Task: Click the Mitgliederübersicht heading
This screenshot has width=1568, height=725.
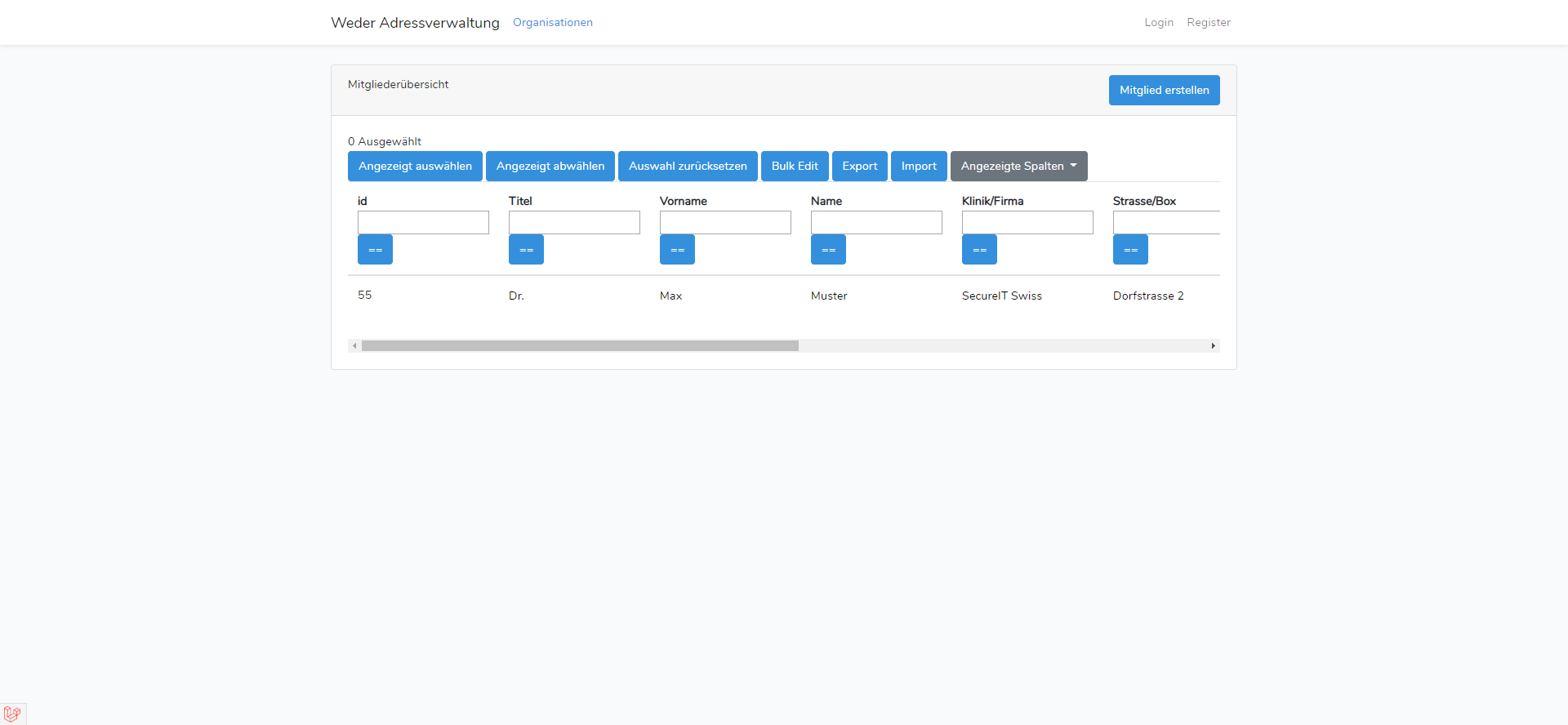Action: pyautogui.click(x=398, y=84)
